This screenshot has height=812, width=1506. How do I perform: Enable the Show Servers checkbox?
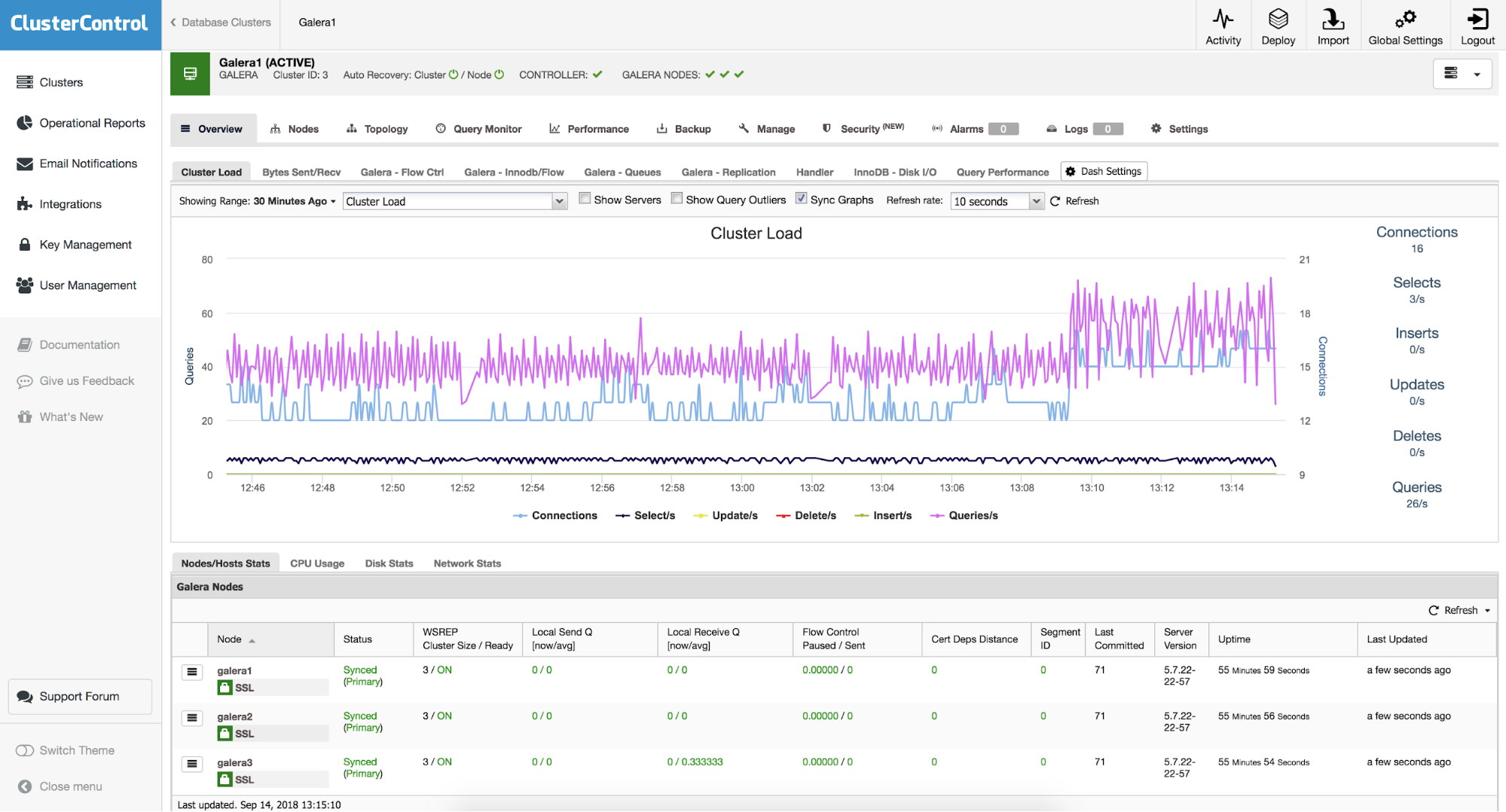coord(585,198)
